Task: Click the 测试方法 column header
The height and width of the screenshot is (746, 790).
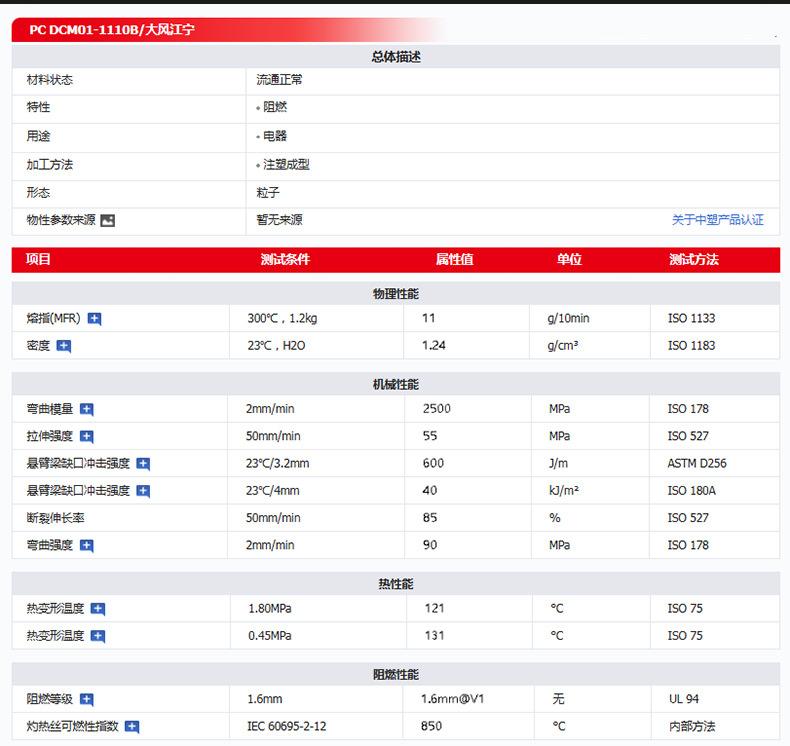Action: [693, 259]
